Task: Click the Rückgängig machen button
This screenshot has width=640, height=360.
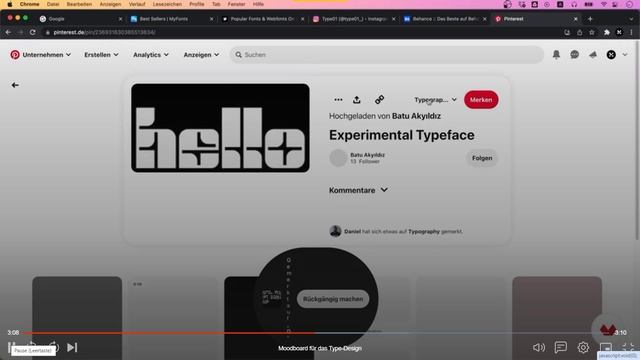Action: (333, 299)
